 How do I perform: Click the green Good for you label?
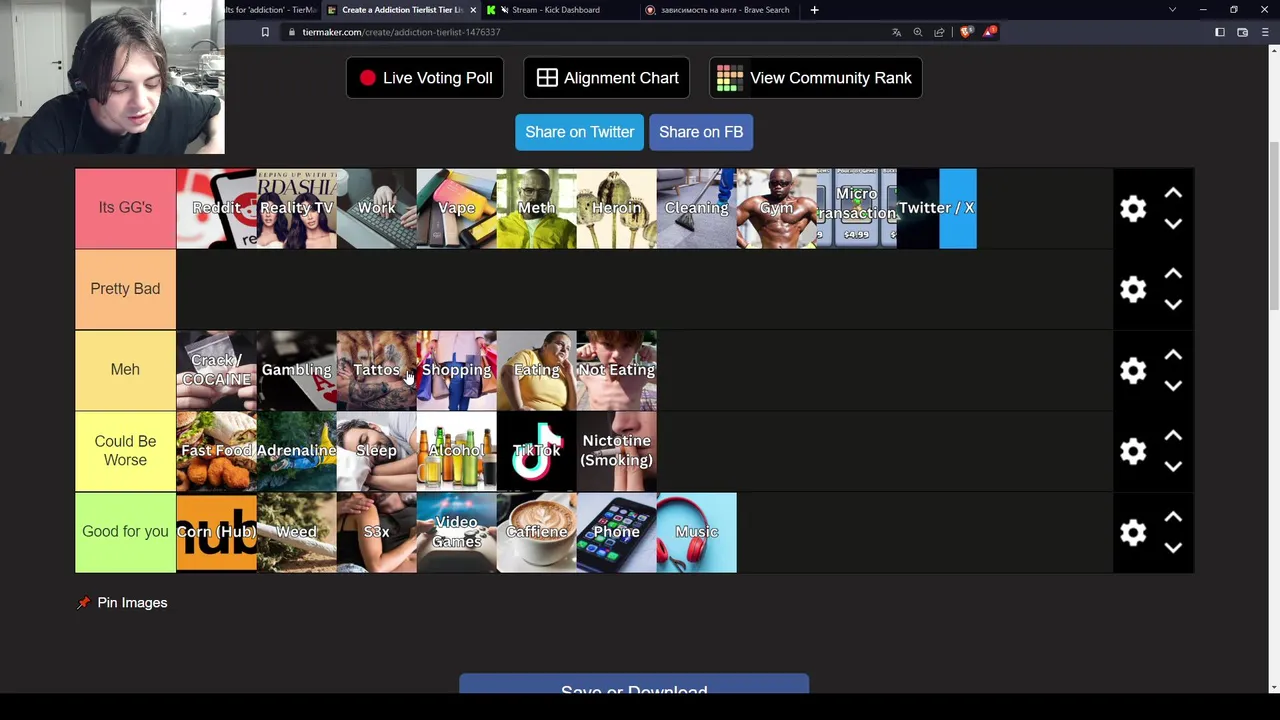tap(125, 532)
